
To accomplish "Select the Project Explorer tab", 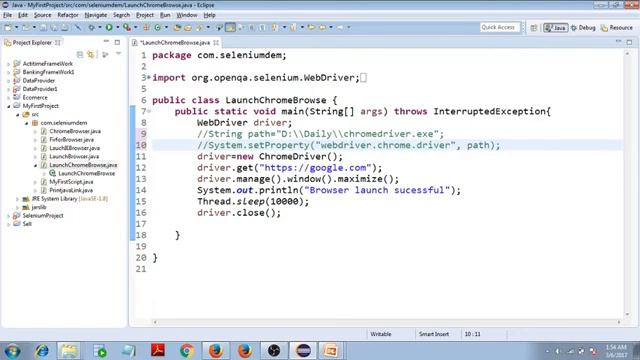I will click(x=32, y=42).
